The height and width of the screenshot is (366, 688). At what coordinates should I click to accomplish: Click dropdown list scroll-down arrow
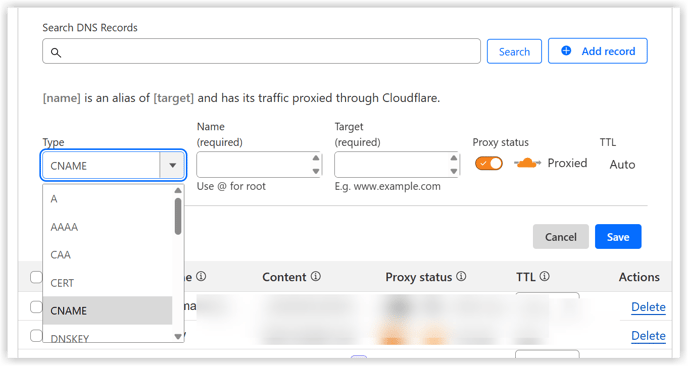pyautogui.click(x=178, y=337)
